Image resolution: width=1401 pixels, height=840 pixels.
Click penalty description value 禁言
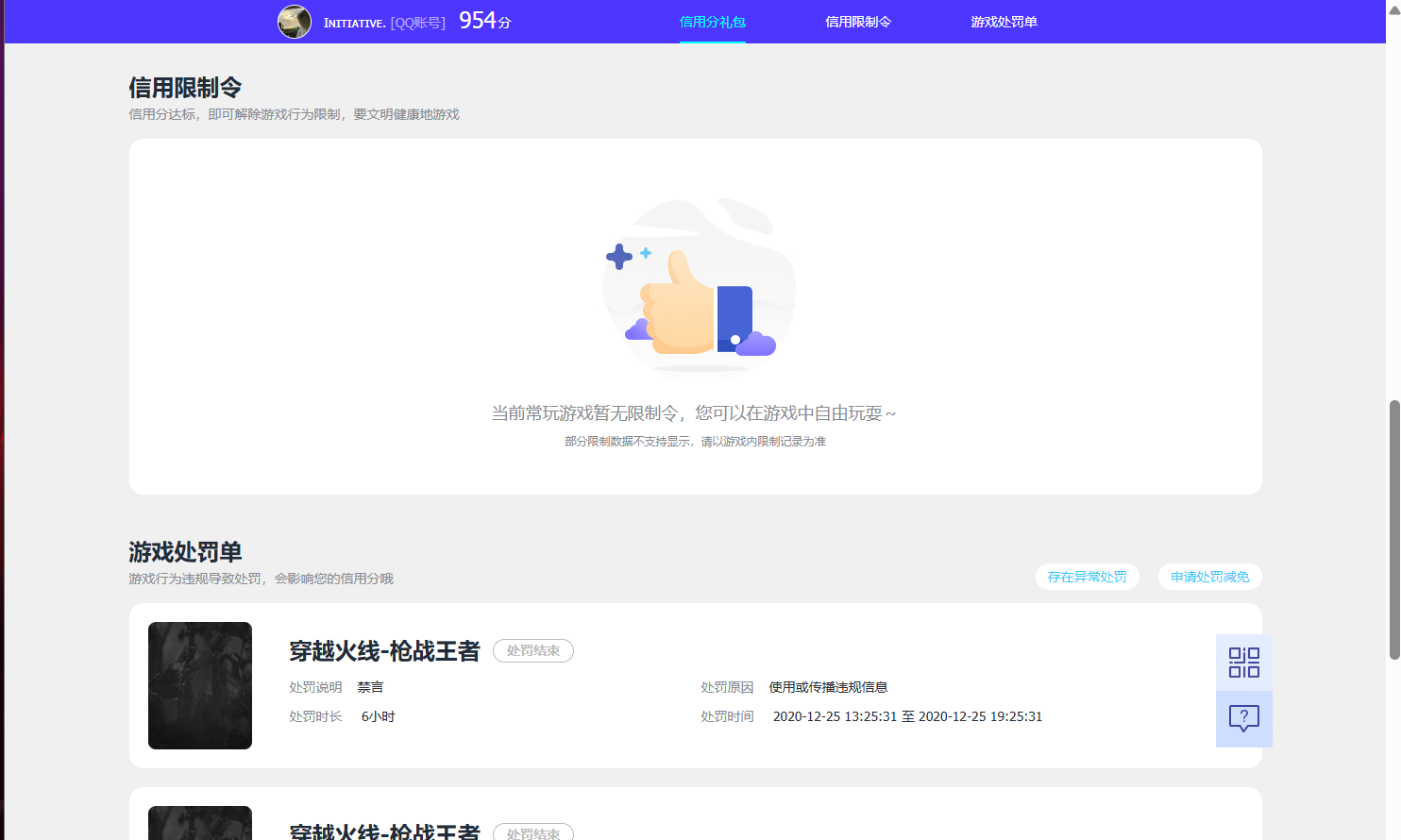370,687
